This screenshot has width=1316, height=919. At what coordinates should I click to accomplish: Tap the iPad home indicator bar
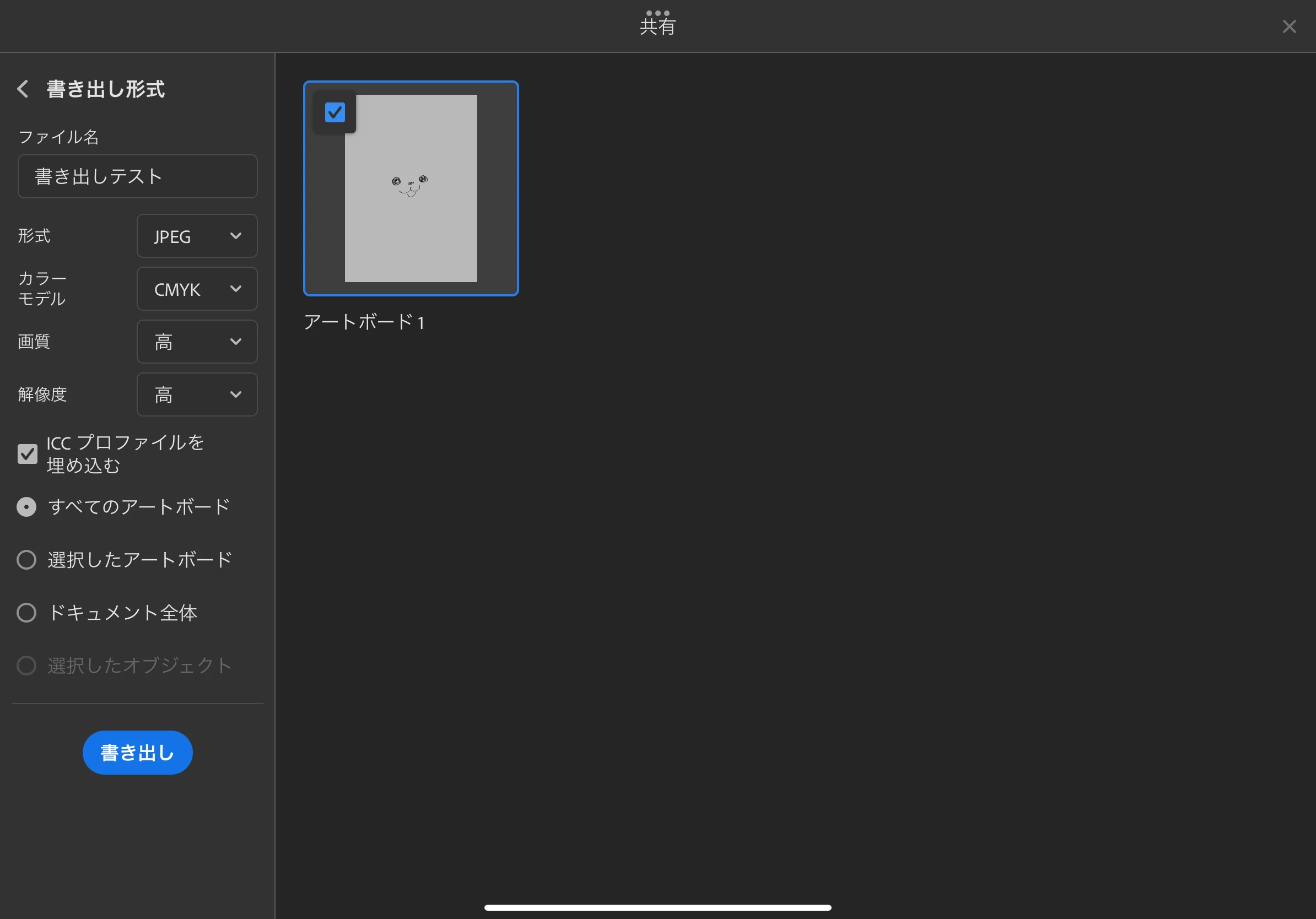tap(657, 907)
